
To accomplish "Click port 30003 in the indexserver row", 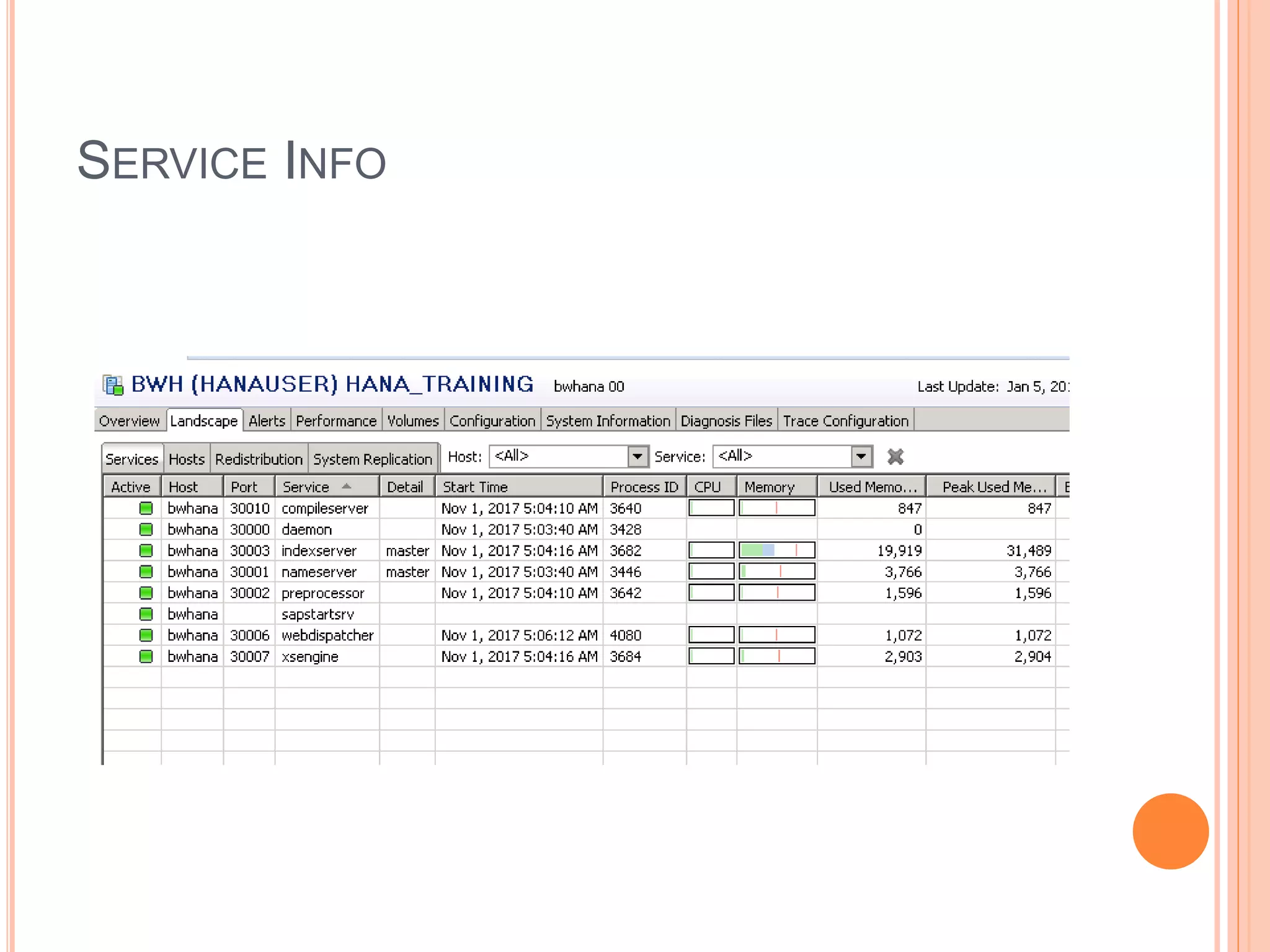I will [x=250, y=551].
